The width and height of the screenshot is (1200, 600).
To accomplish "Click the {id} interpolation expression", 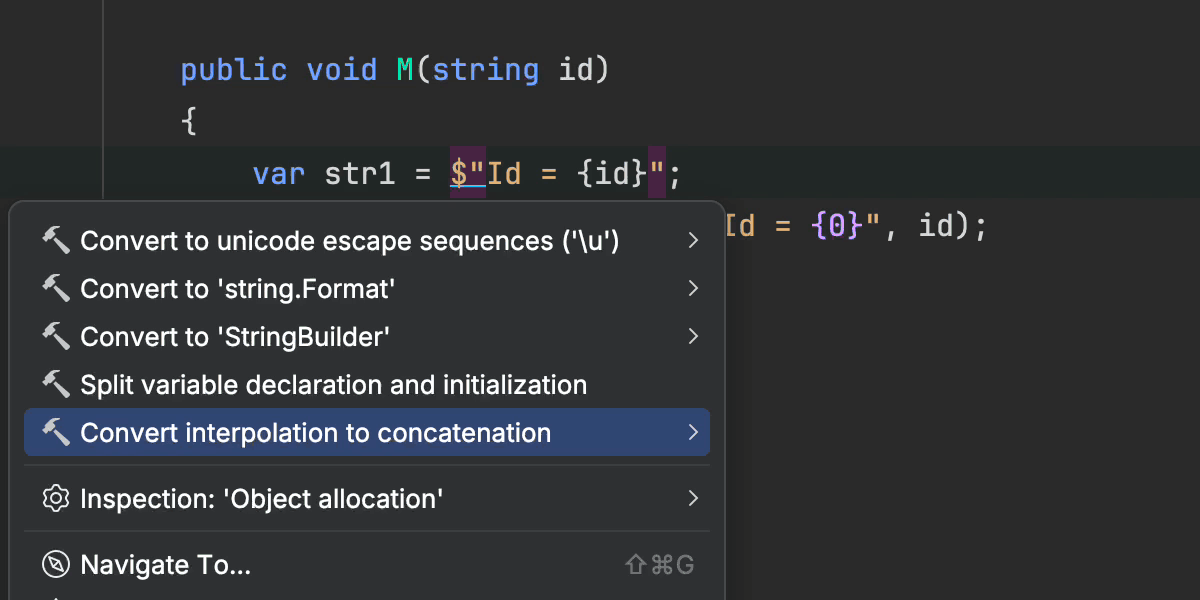I will point(612,175).
